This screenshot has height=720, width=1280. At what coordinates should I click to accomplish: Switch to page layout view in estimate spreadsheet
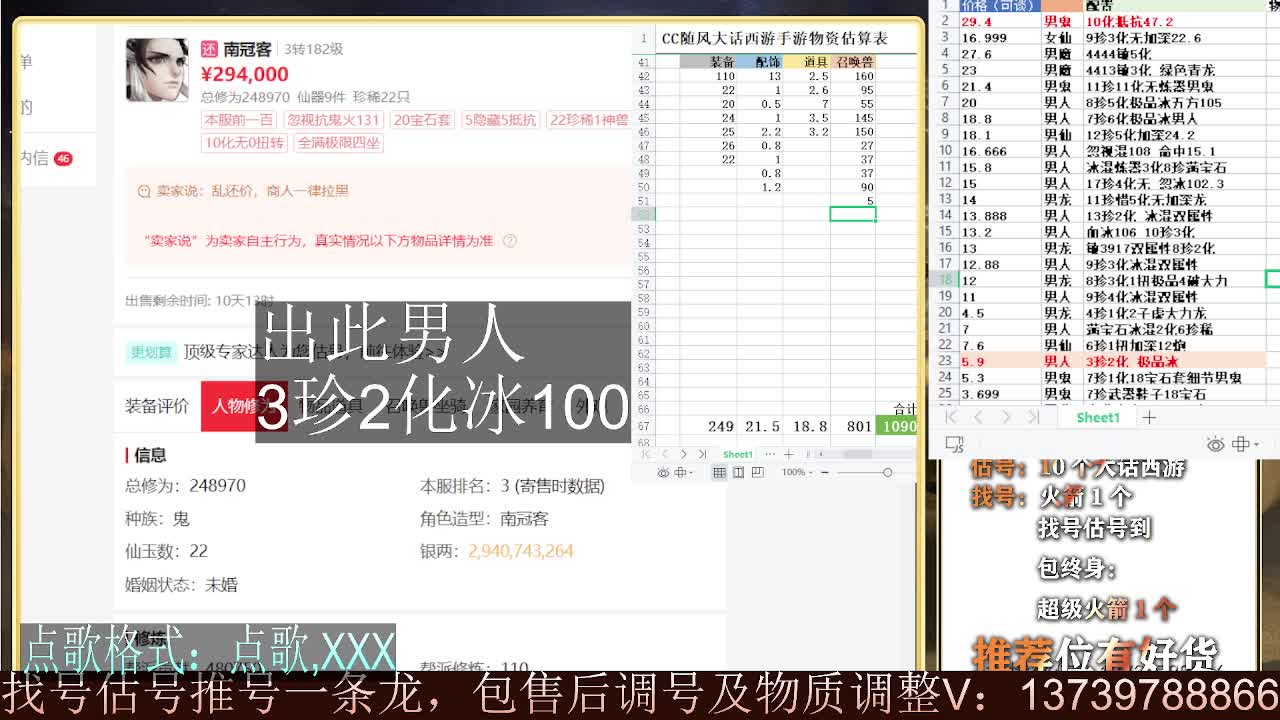(x=738, y=473)
